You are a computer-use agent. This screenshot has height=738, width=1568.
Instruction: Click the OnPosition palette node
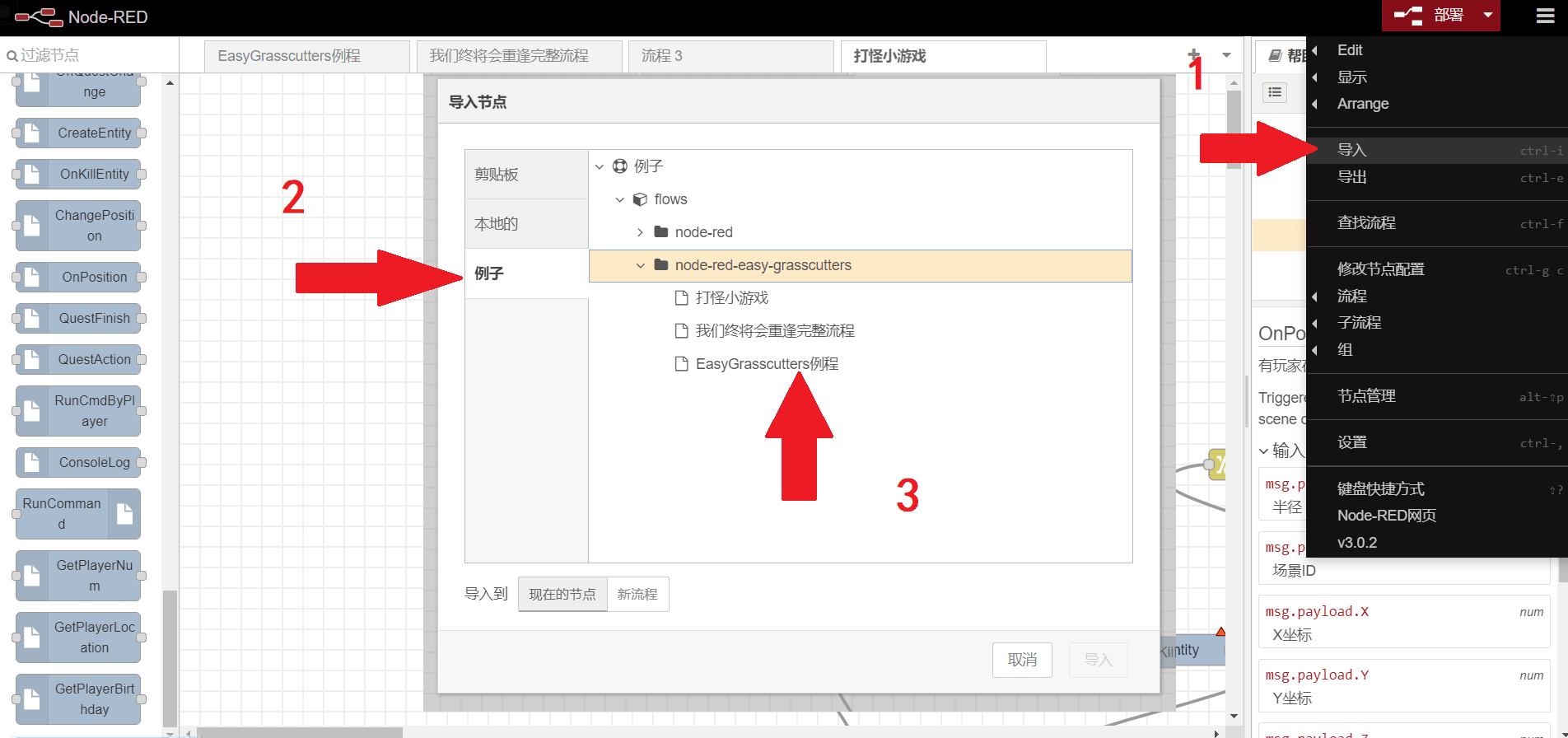pyautogui.click(x=78, y=277)
